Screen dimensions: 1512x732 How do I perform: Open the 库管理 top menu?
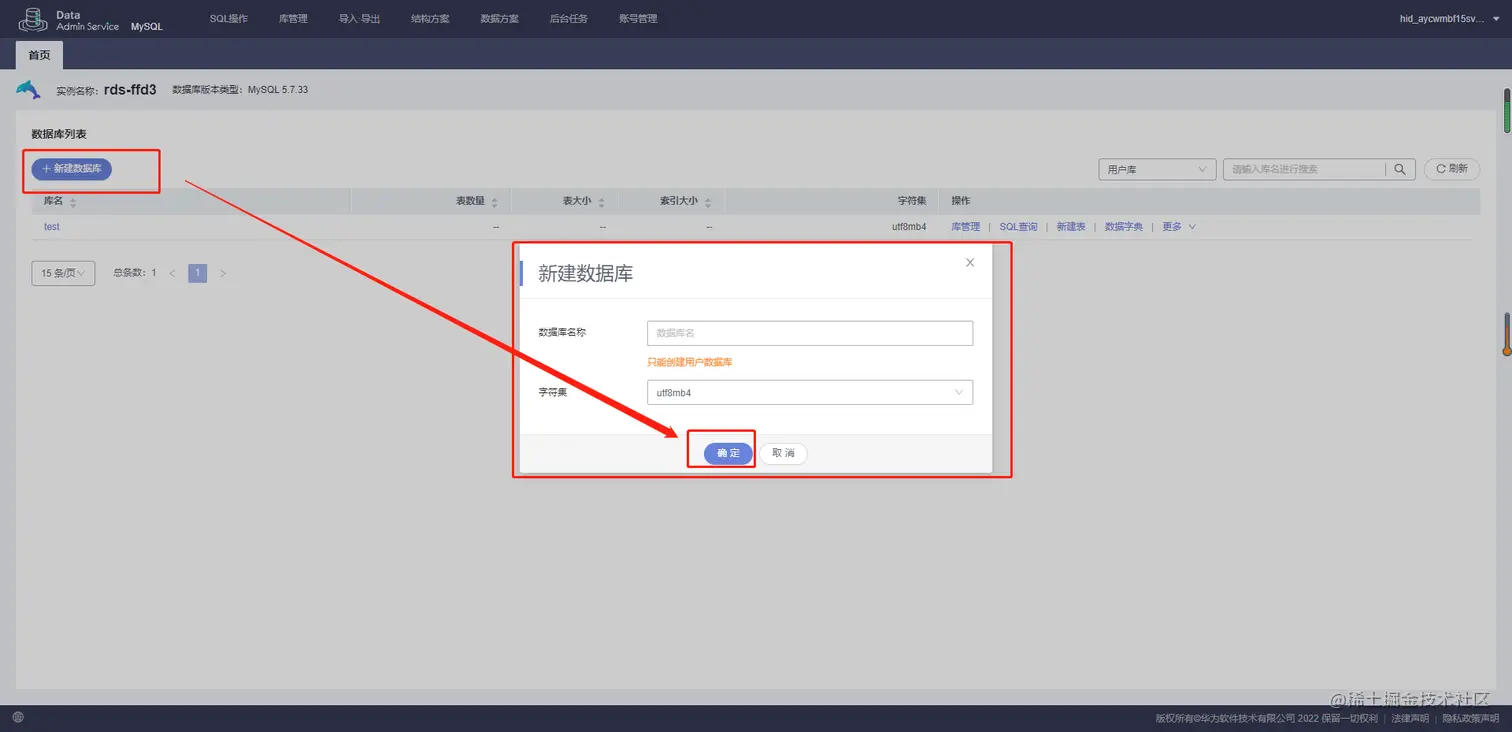pyautogui.click(x=294, y=19)
